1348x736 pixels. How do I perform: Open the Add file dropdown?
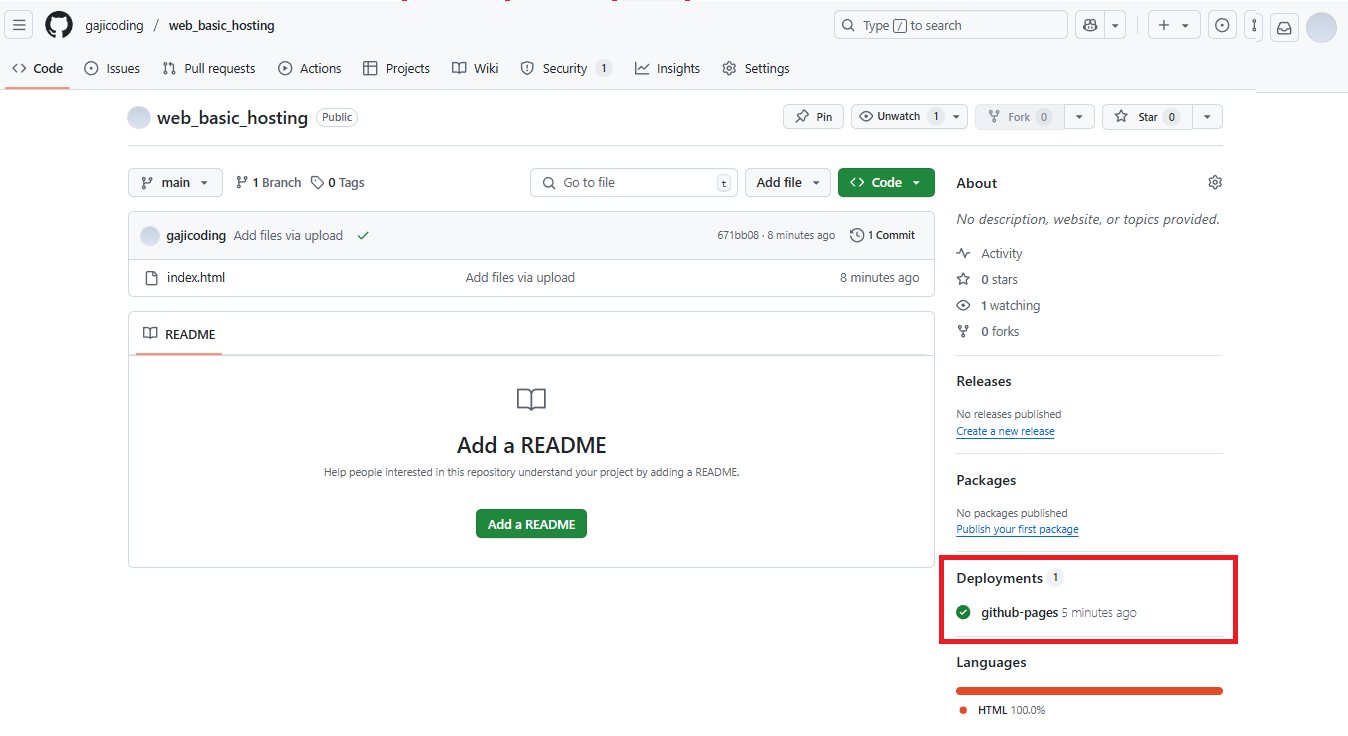[x=788, y=182]
